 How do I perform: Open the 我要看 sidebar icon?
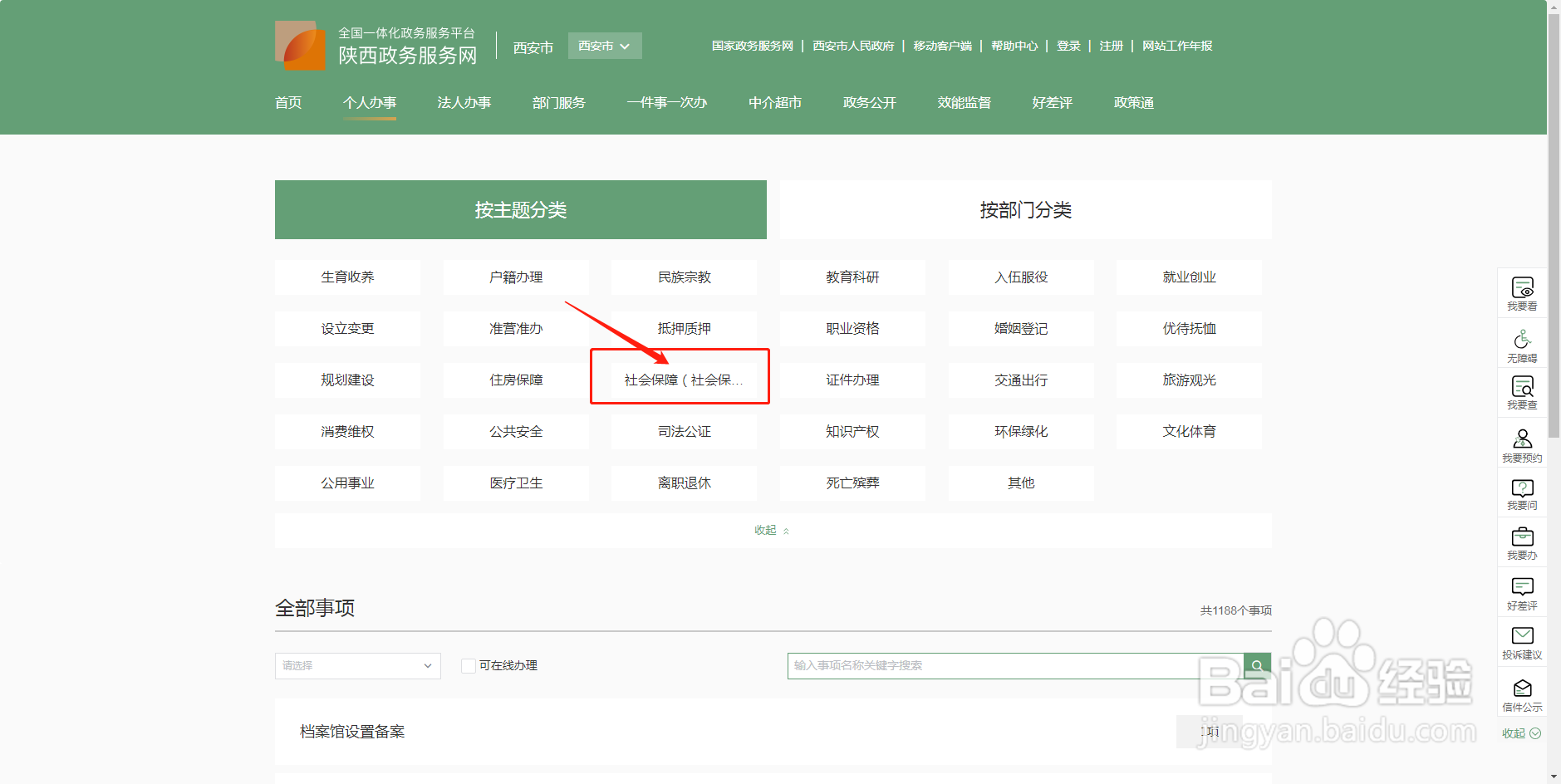[1521, 292]
